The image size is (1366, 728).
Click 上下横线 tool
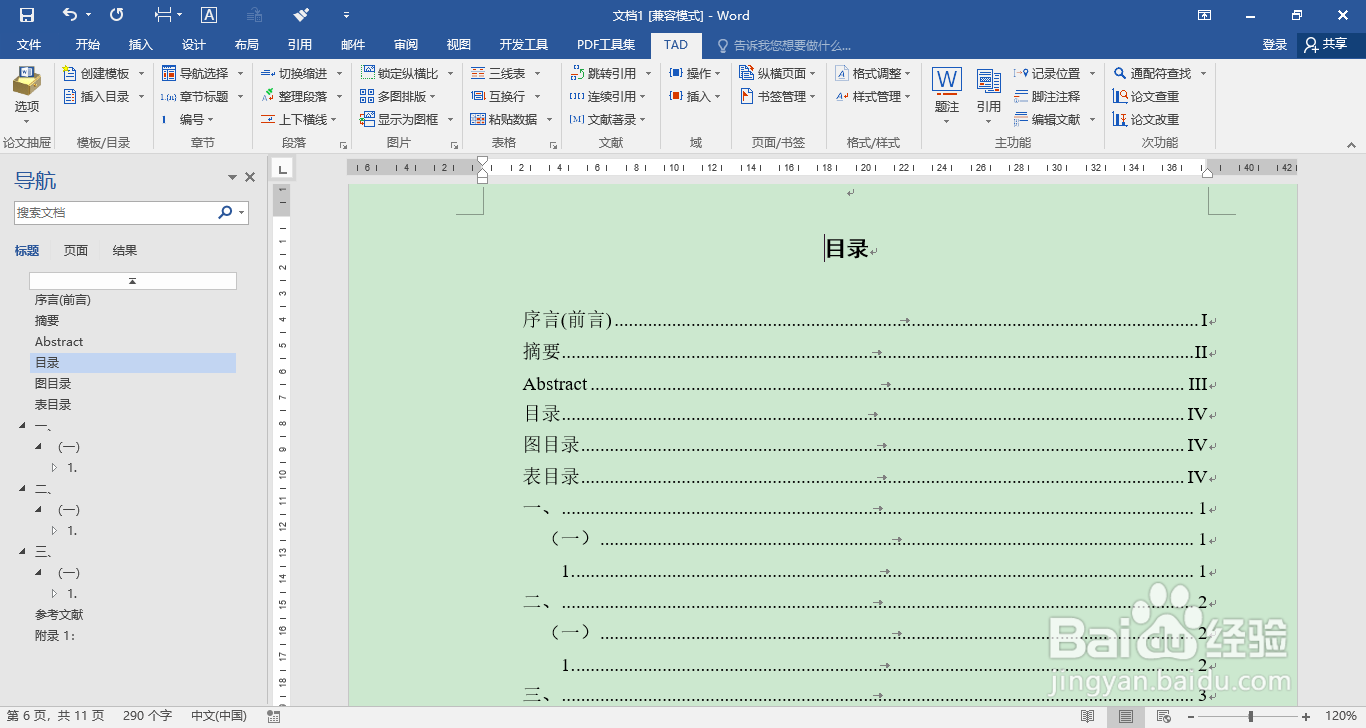coord(301,120)
